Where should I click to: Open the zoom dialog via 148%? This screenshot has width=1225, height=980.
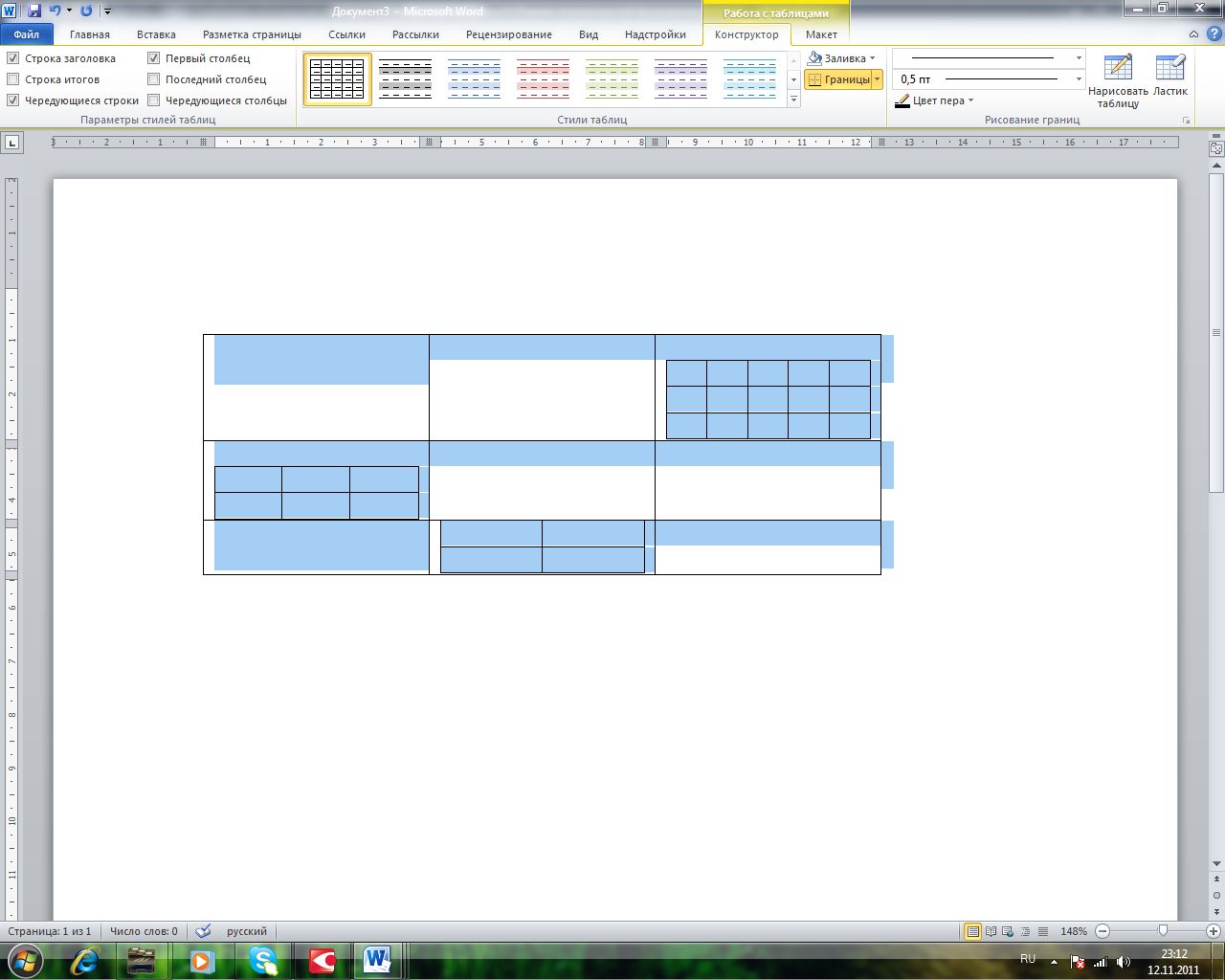(1074, 931)
